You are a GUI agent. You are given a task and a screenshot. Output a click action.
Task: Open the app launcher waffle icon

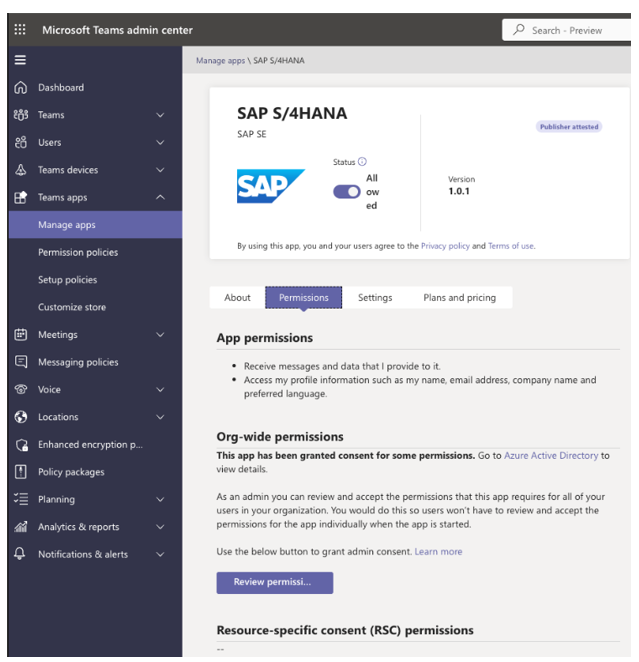(20, 30)
